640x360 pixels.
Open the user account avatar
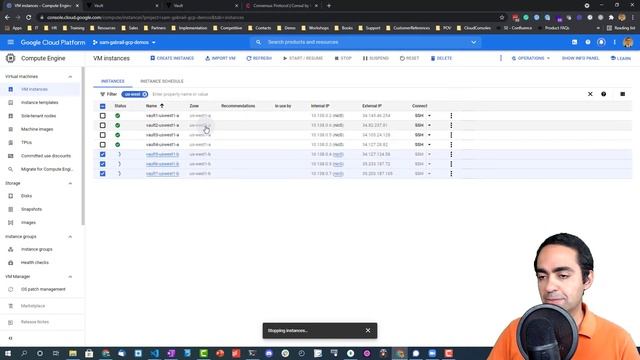tap(628, 42)
